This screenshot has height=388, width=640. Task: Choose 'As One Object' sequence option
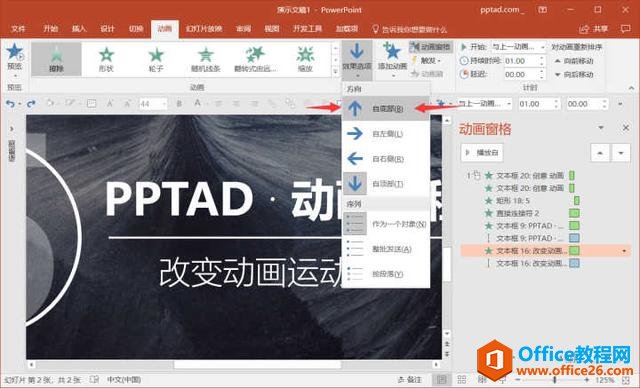tap(386, 224)
